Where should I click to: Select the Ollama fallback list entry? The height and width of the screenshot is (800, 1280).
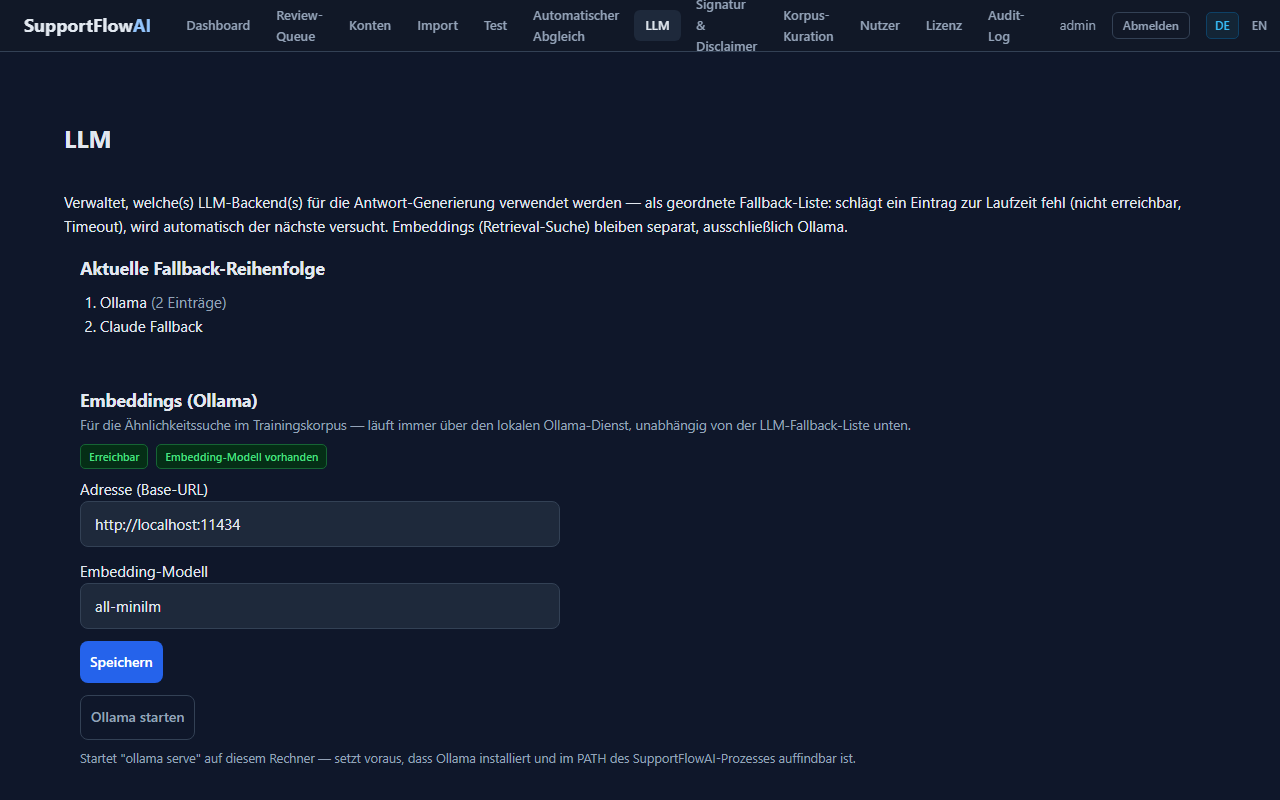pyautogui.click(x=163, y=302)
